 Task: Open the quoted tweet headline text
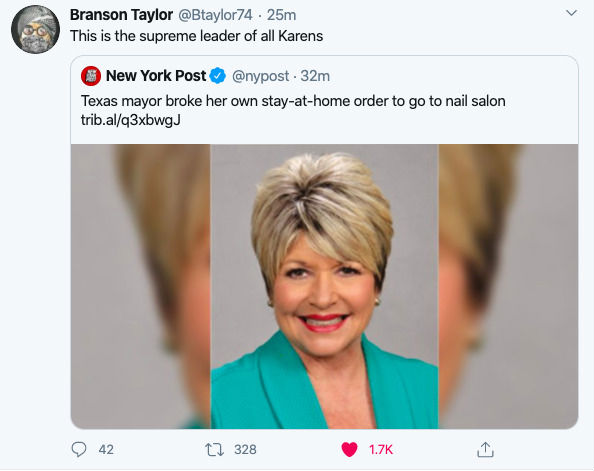[293, 101]
